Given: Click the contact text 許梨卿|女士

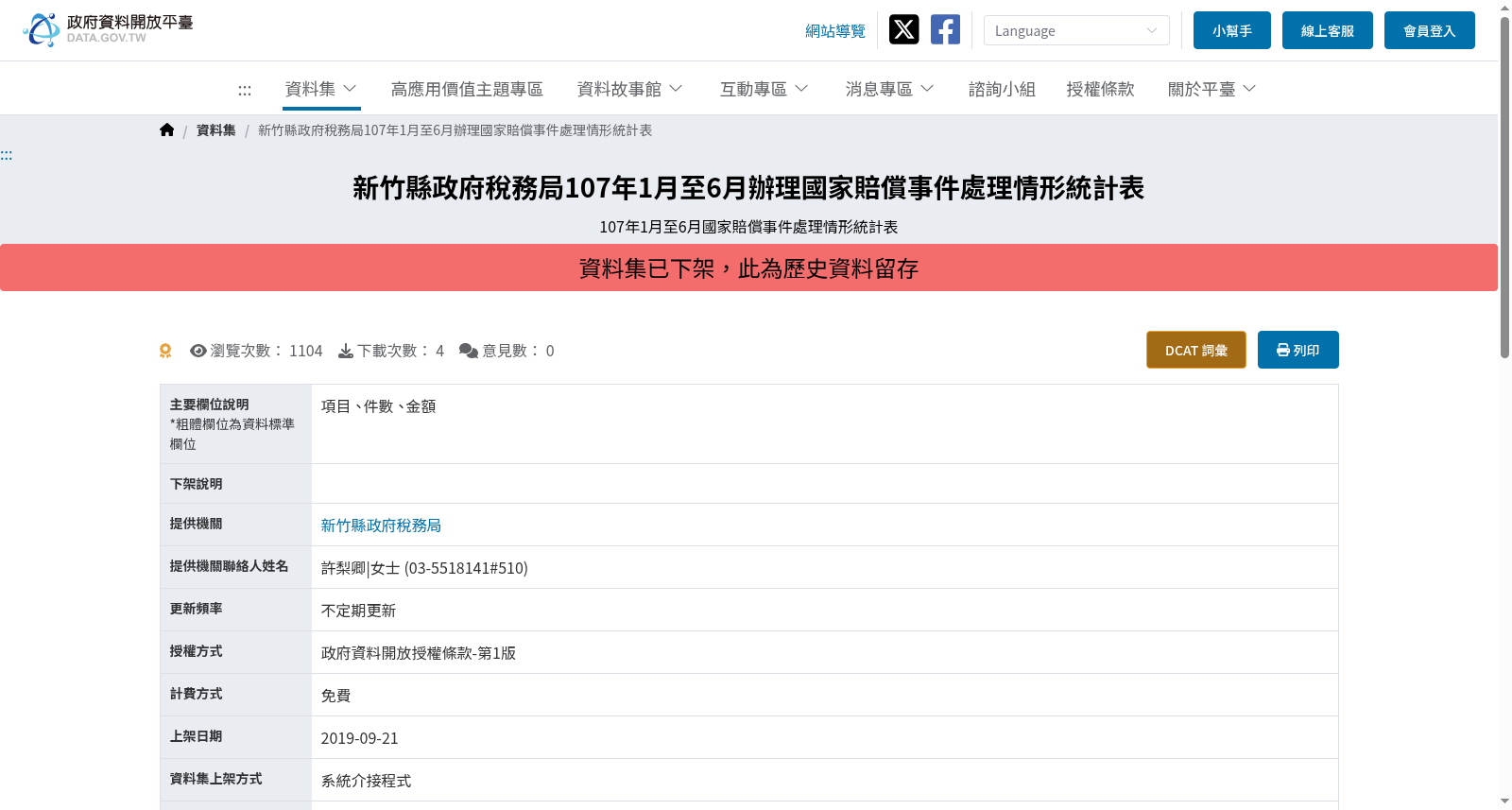Looking at the screenshot, I should click(x=424, y=568).
